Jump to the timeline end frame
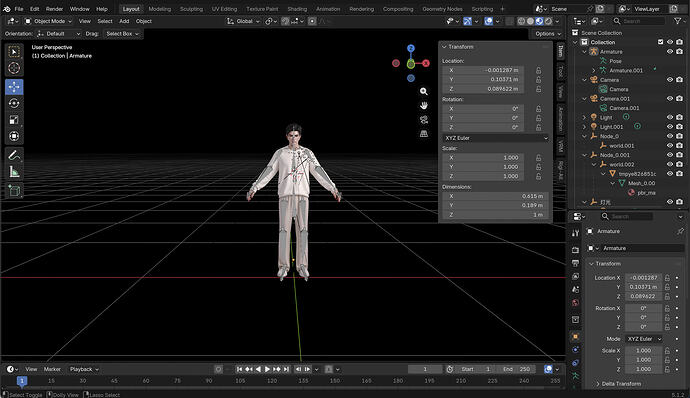Image resolution: width=690 pixels, height=398 pixels. [286, 369]
